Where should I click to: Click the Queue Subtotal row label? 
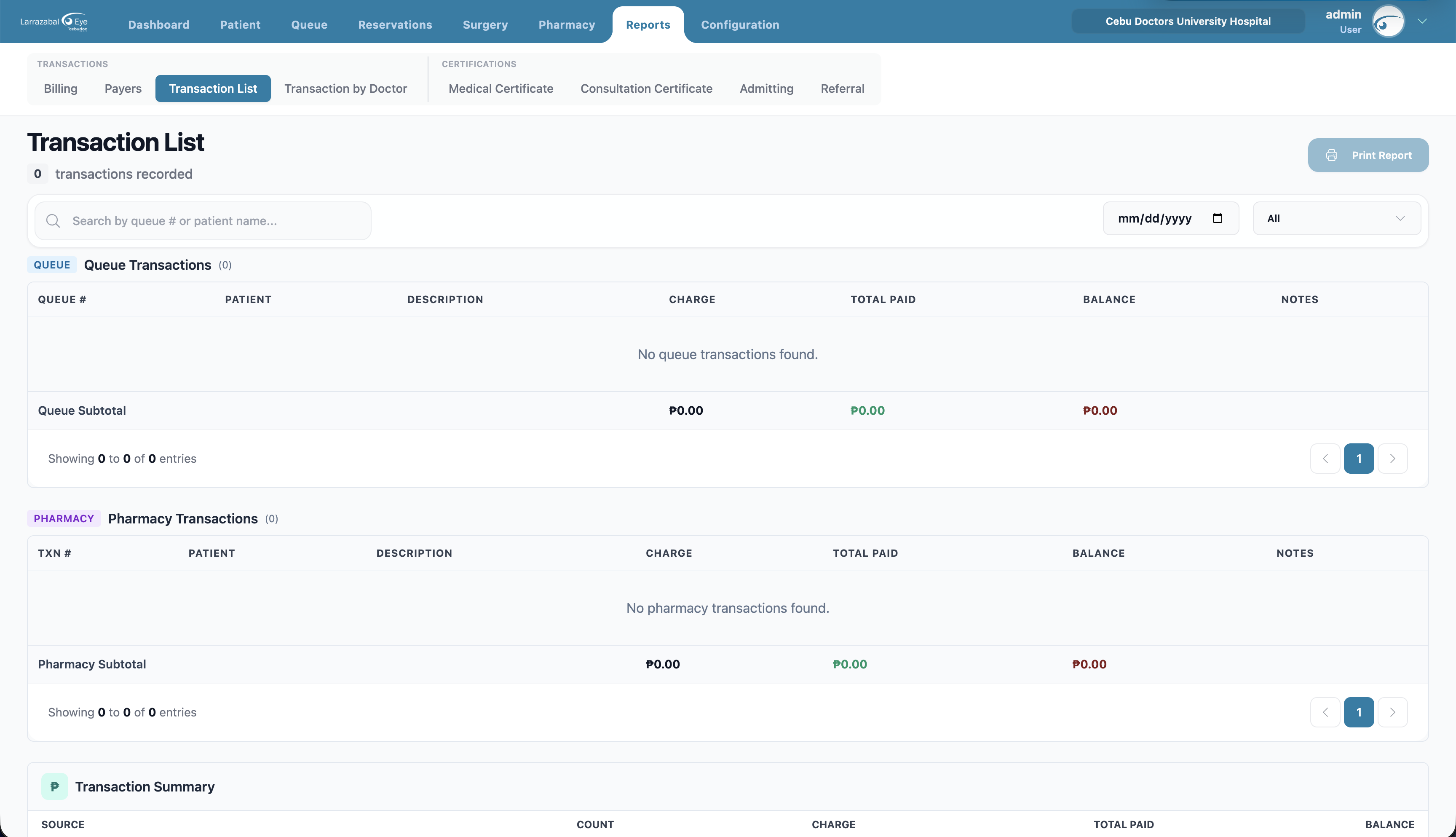[82, 410]
